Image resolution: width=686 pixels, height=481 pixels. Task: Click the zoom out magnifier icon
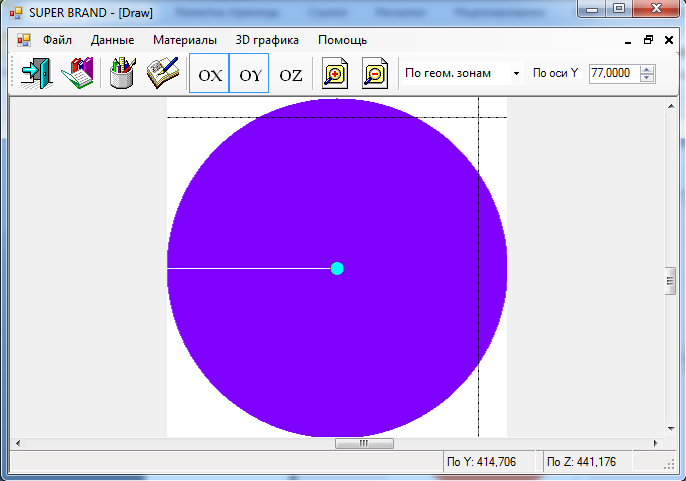click(x=375, y=74)
